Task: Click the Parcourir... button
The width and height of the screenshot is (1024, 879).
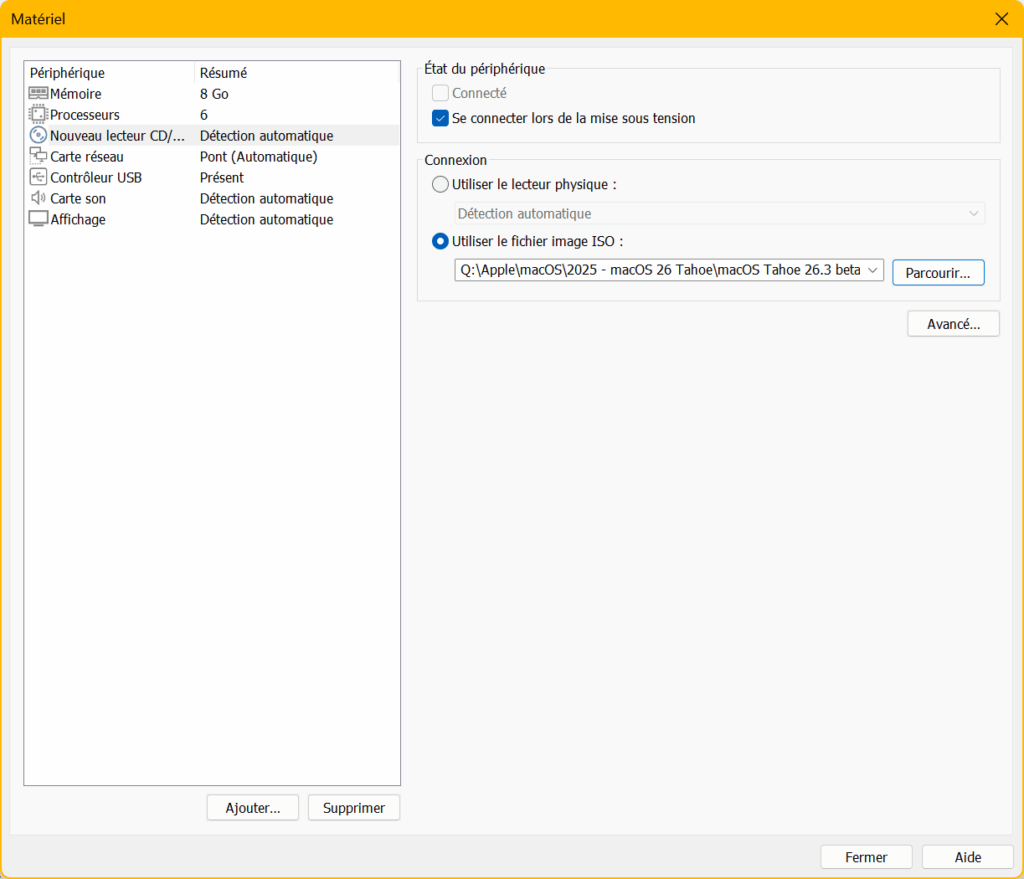Action: pos(938,272)
